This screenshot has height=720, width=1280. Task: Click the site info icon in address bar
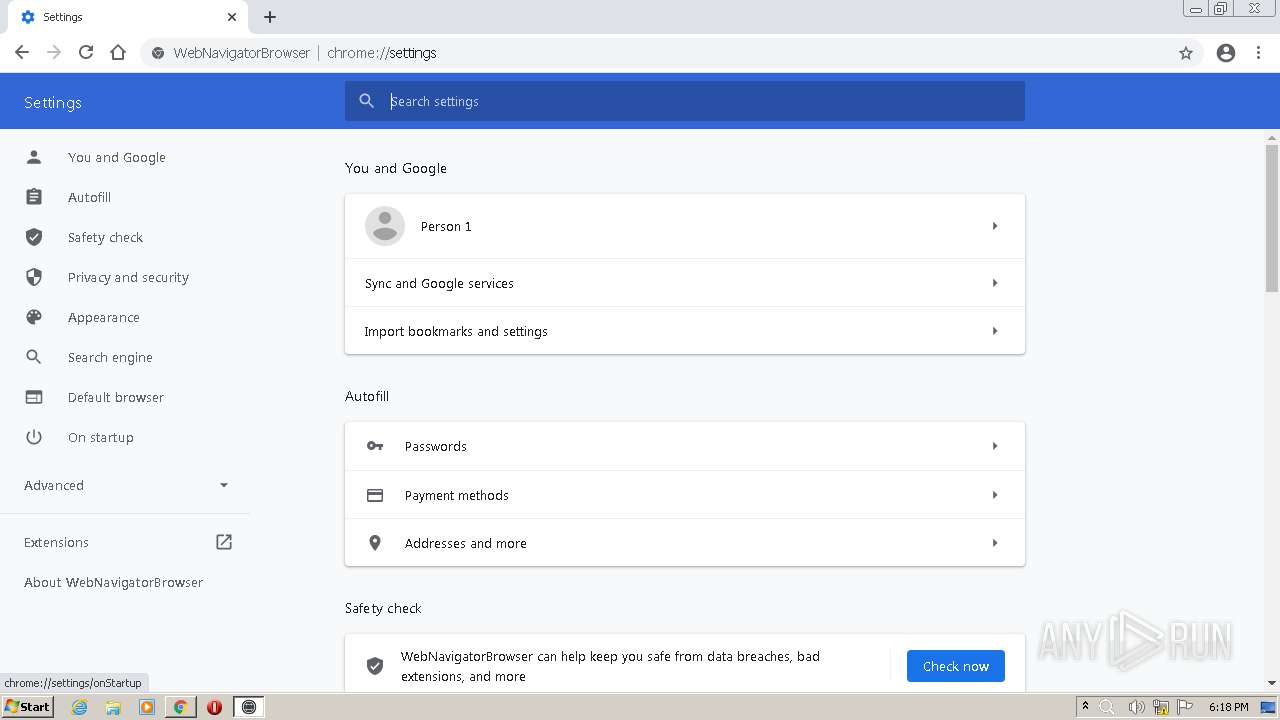click(x=158, y=53)
